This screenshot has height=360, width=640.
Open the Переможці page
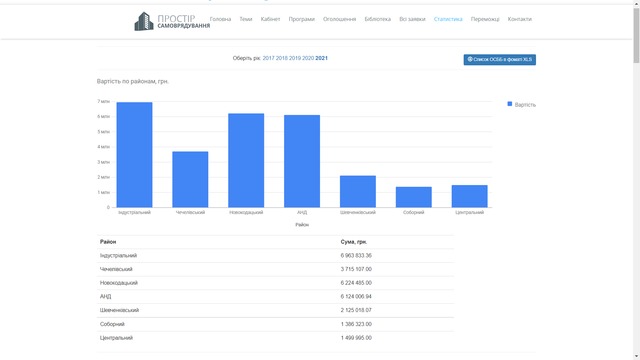coord(485,19)
